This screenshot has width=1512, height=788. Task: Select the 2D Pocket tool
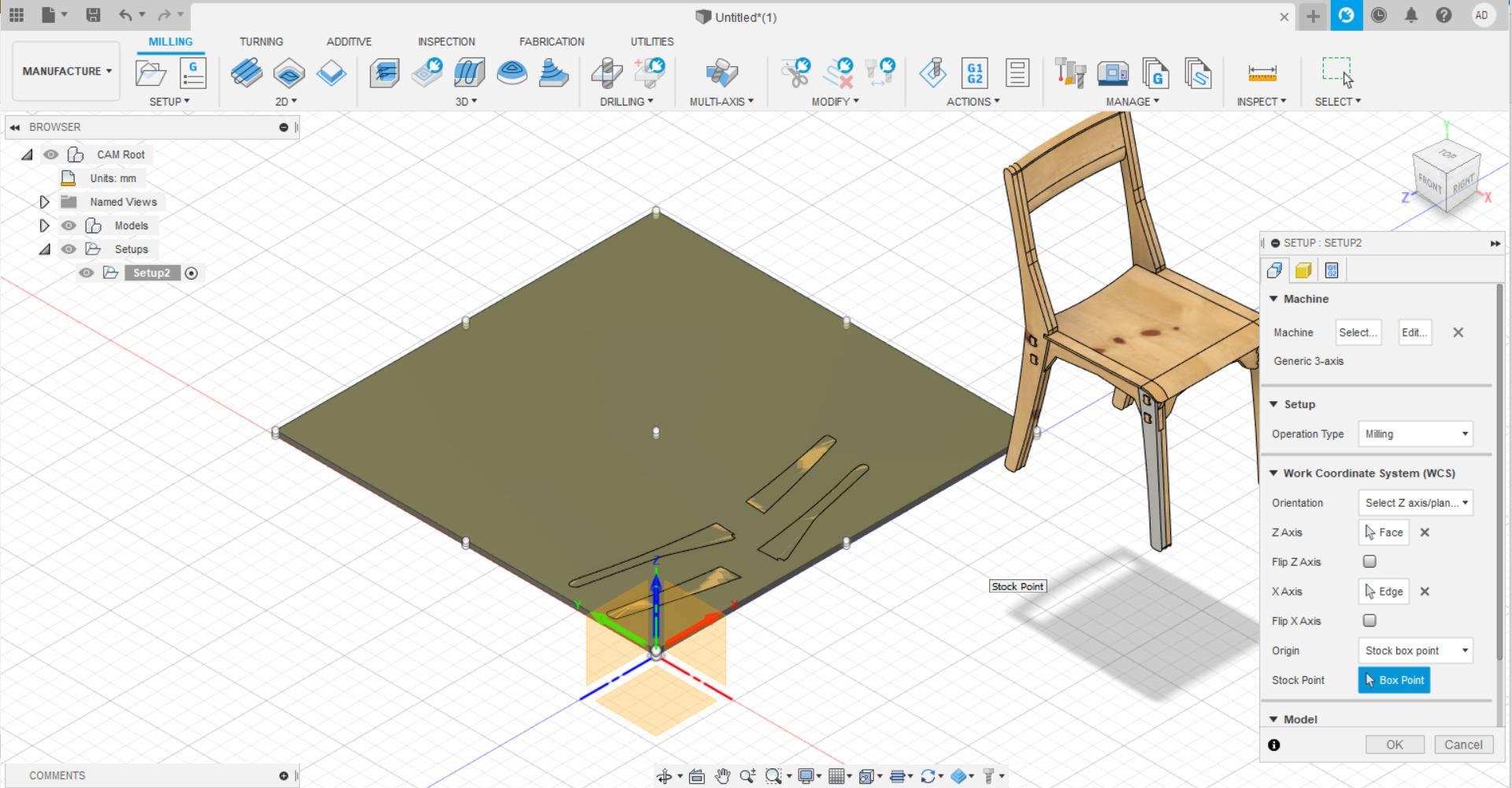(x=289, y=73)
